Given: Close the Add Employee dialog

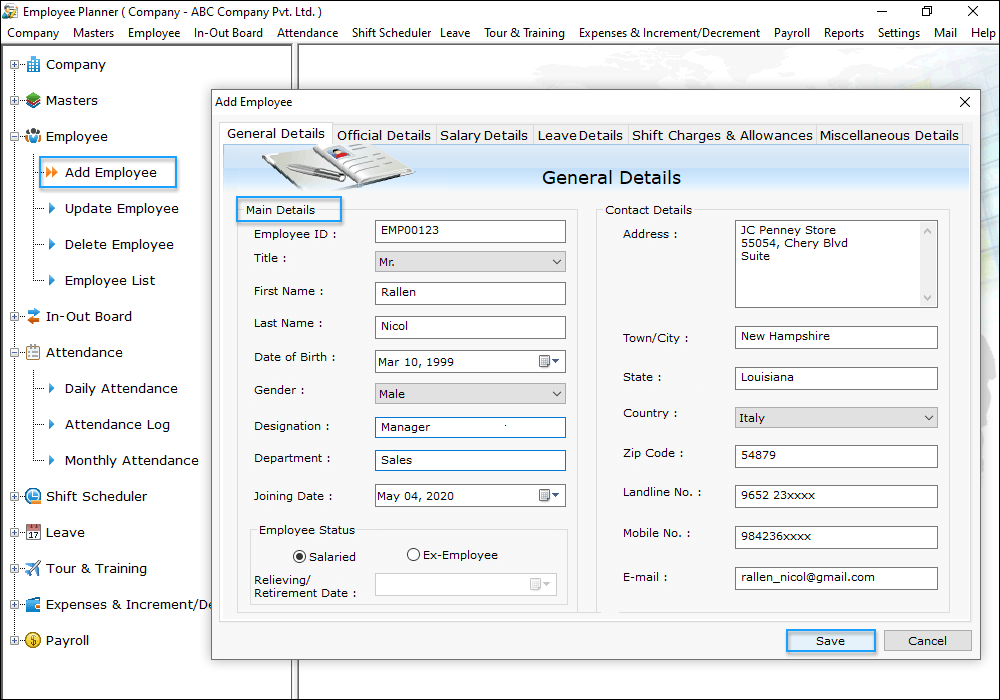Looking at the screenshot, I should (x=965, y=102).
